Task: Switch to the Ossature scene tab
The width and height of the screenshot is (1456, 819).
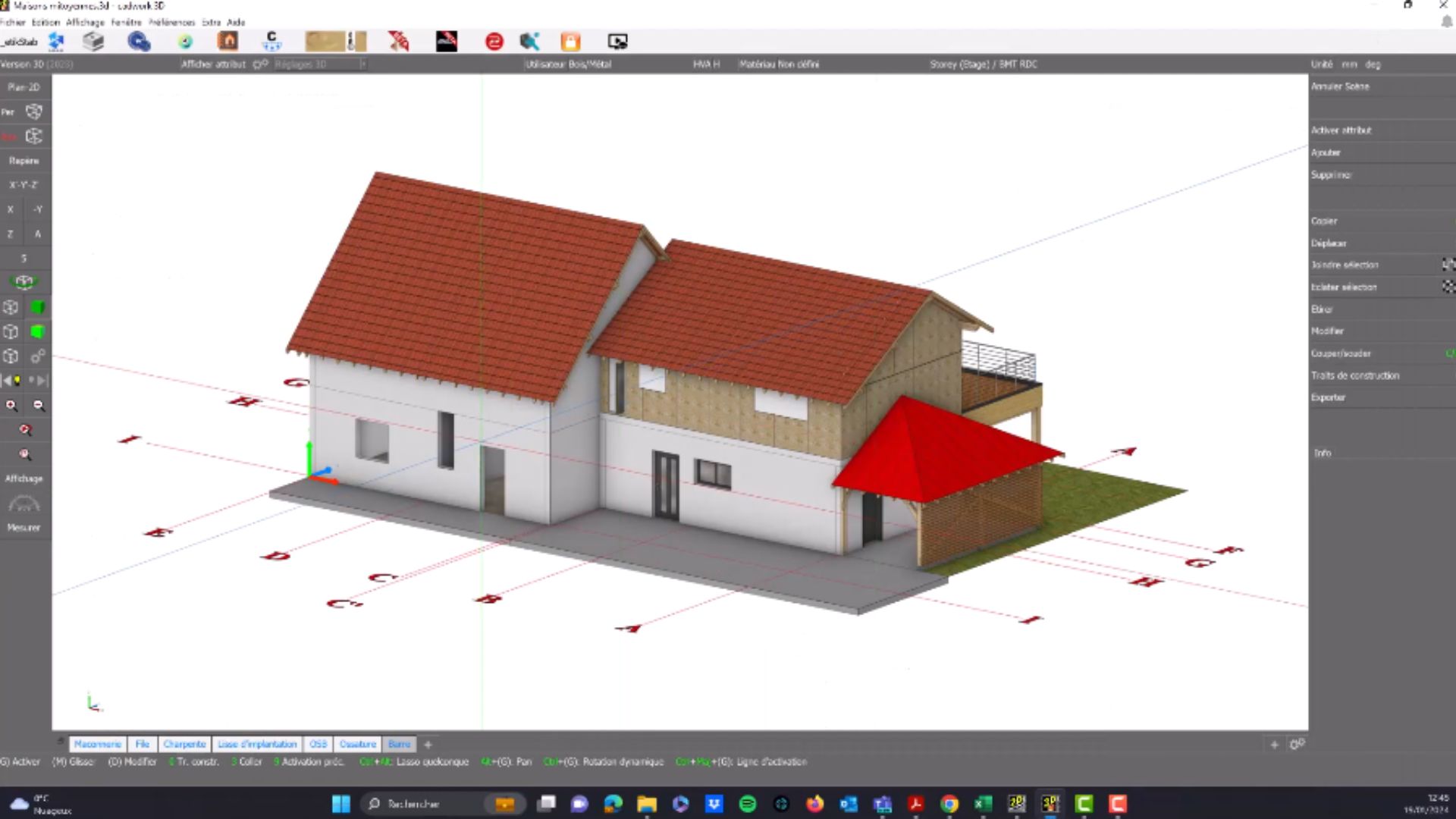Action: (357, 745)
